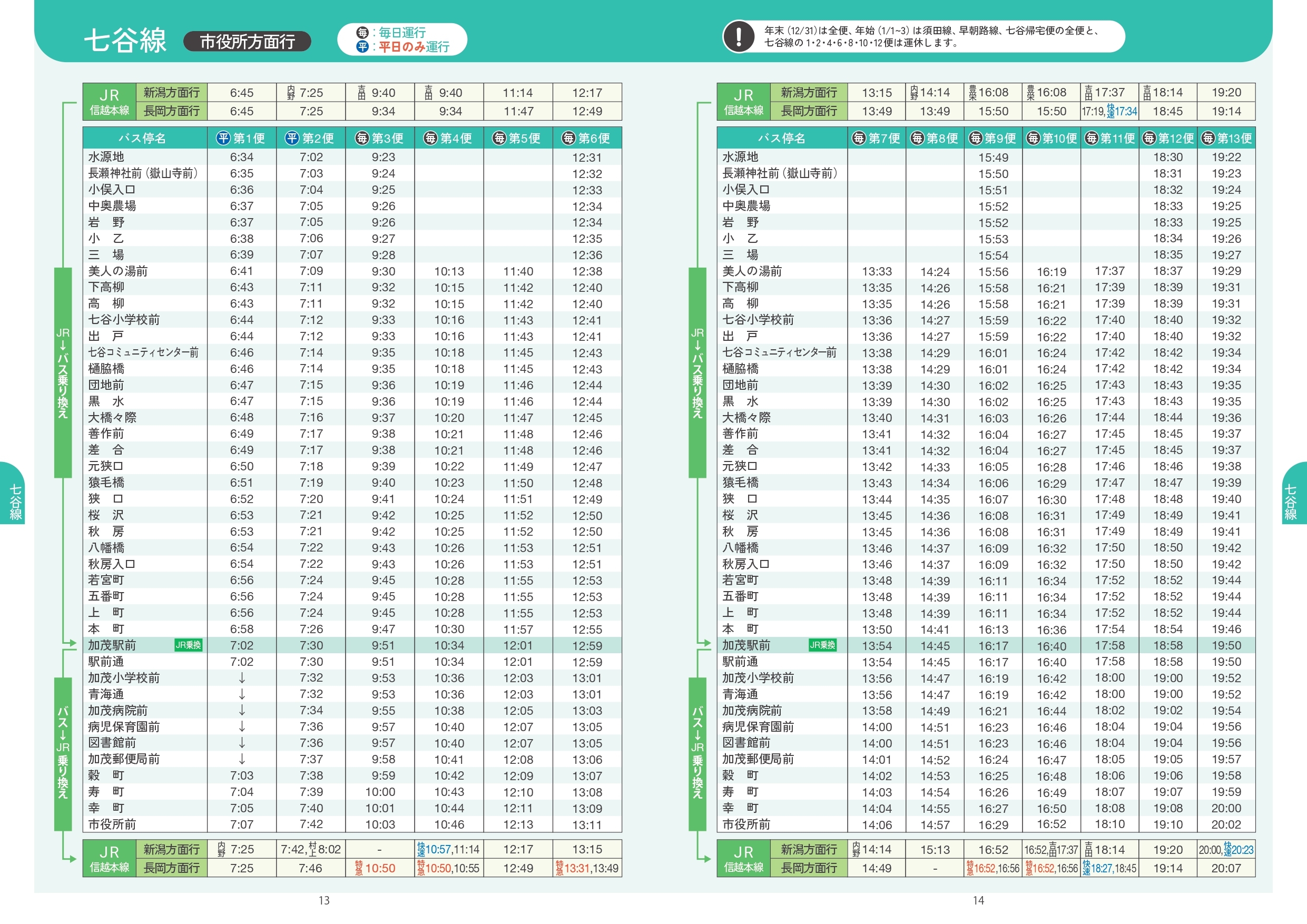
Task: Click 市役所前 arrival 7:42 in 第2便
Action: pos(311,824)
